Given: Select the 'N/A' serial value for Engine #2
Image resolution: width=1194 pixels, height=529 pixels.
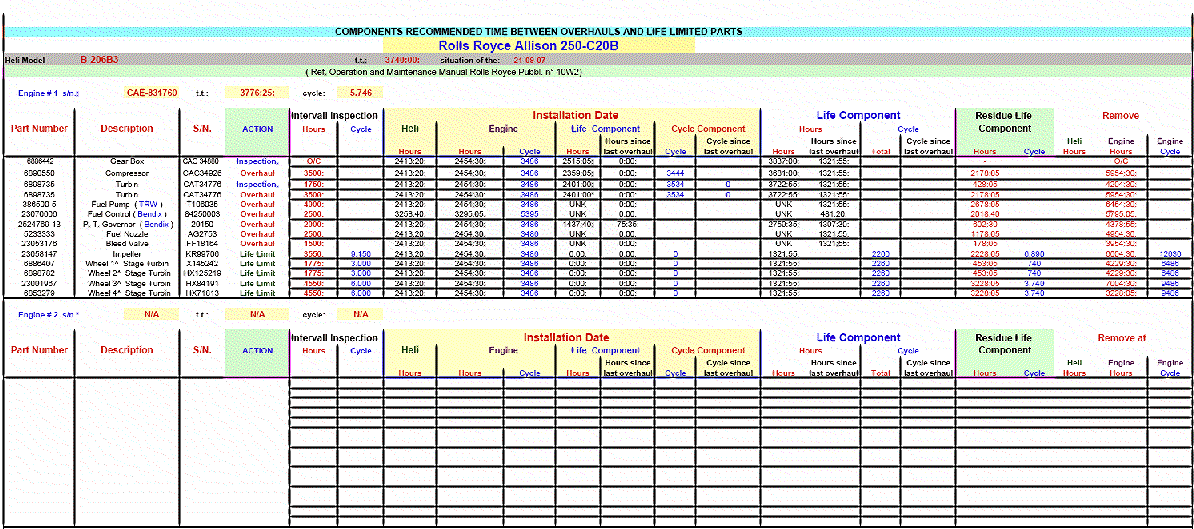Looking at the screenshot, I should [152, 314].
